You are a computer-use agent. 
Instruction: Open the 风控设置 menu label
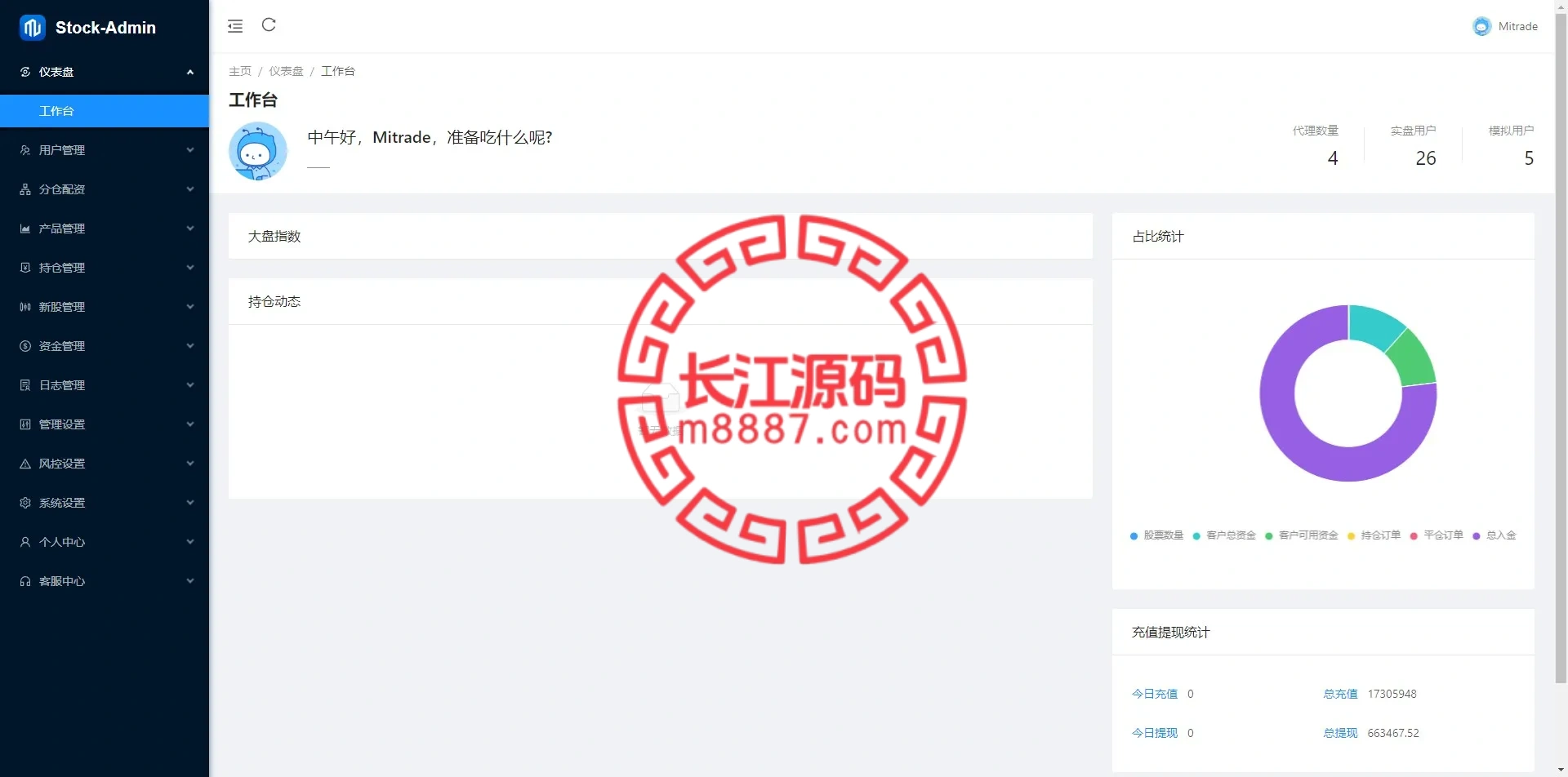click(62, 464)
